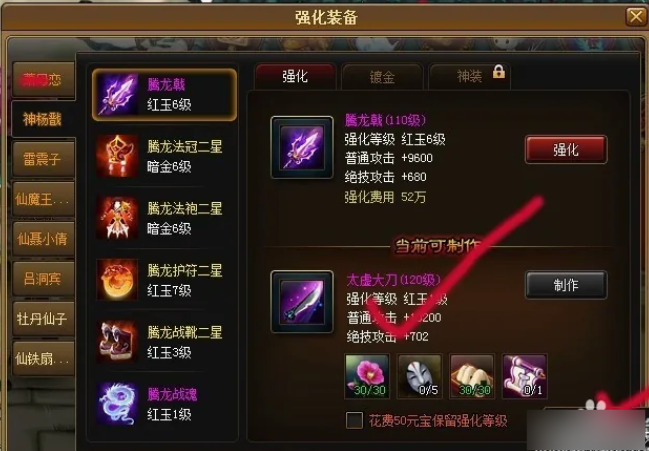Click the dumpling material icon showing 30/30
The width and height of the screenshot is (649, 451).
pyautogui.click(x=472, y=376)
